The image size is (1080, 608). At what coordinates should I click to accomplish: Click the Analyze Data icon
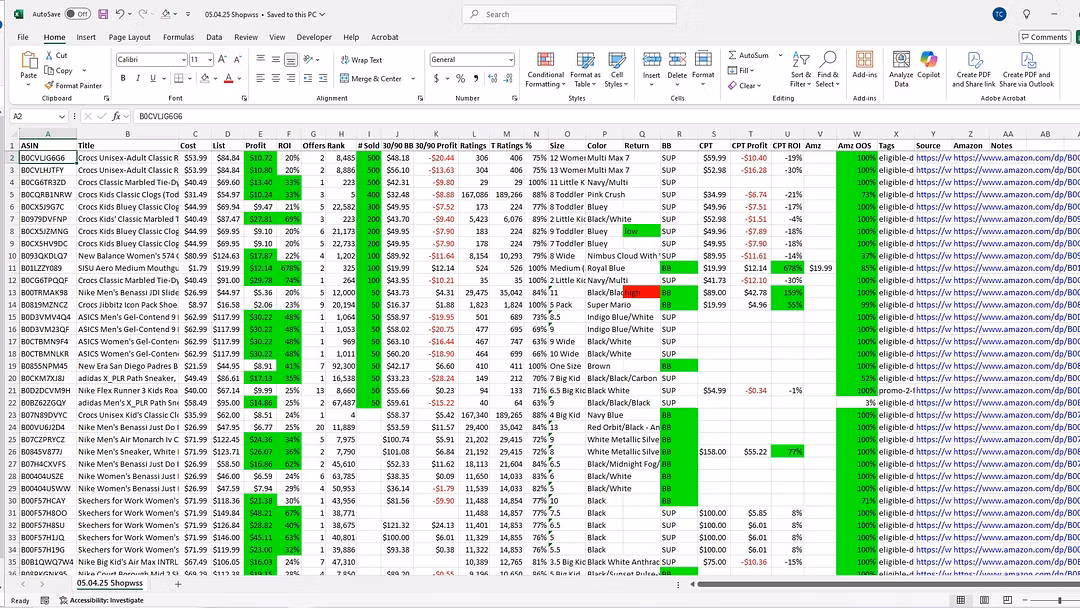pyautogui.click(x=901, y=66)
